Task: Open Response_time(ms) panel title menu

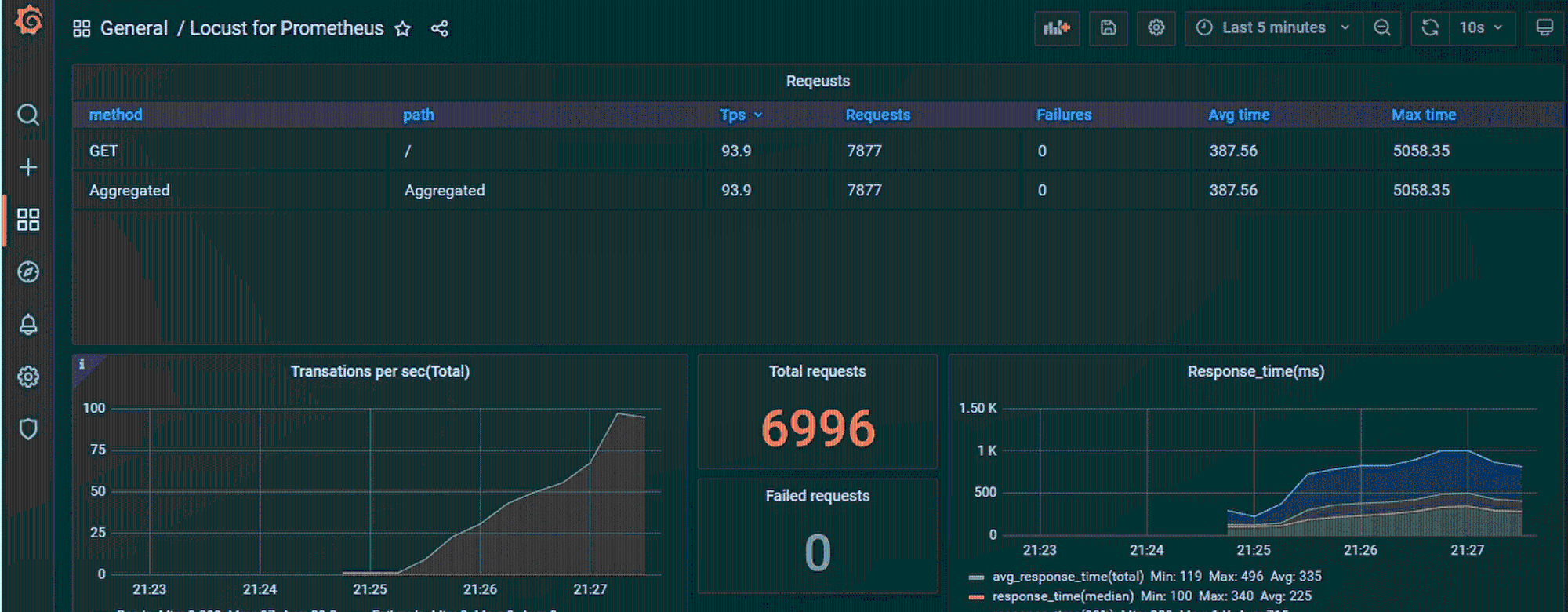Action: (x=1256, y=372)
